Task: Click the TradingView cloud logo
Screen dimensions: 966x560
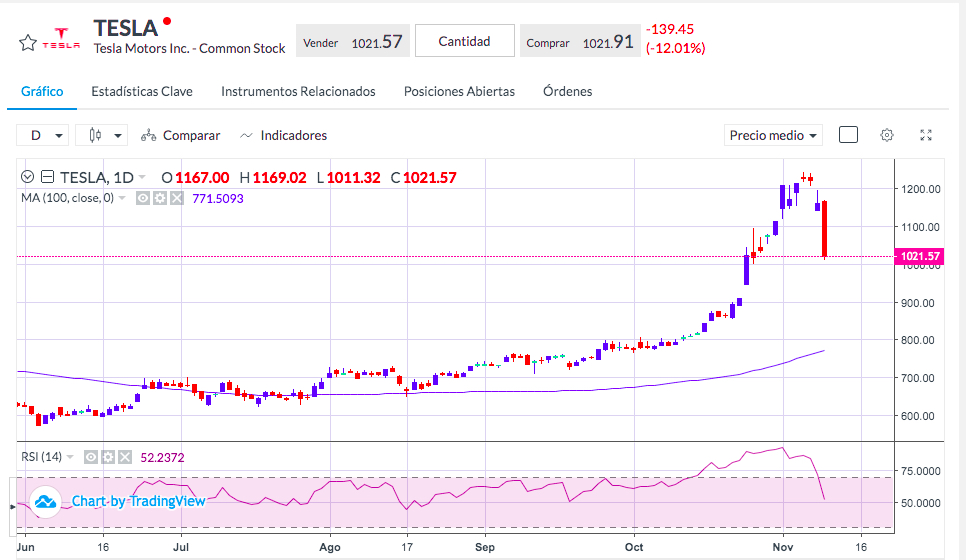Action: coord(45,501)
